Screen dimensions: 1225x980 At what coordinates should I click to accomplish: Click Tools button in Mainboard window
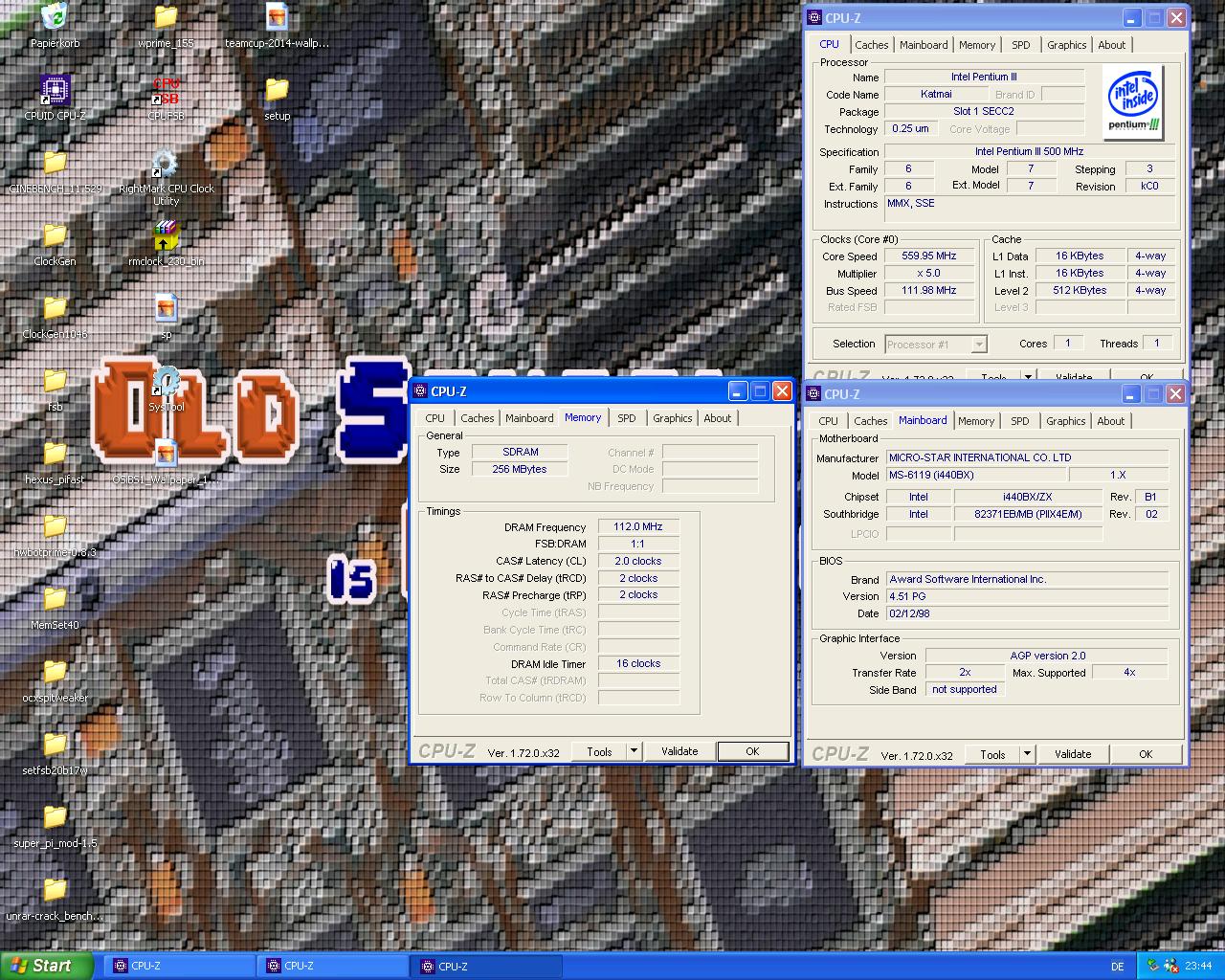(992, 755)
